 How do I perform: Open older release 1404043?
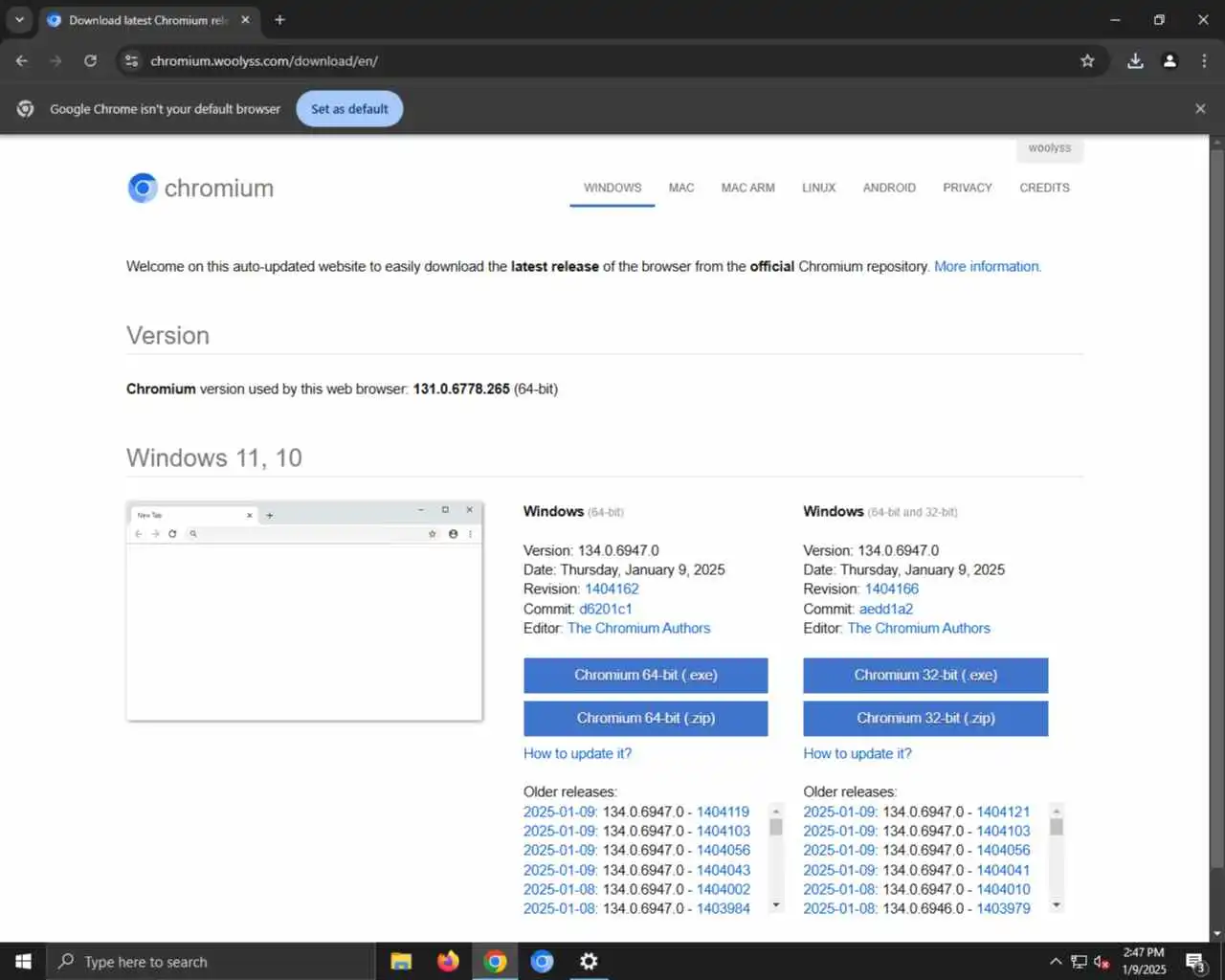click(x=723, y=870)
